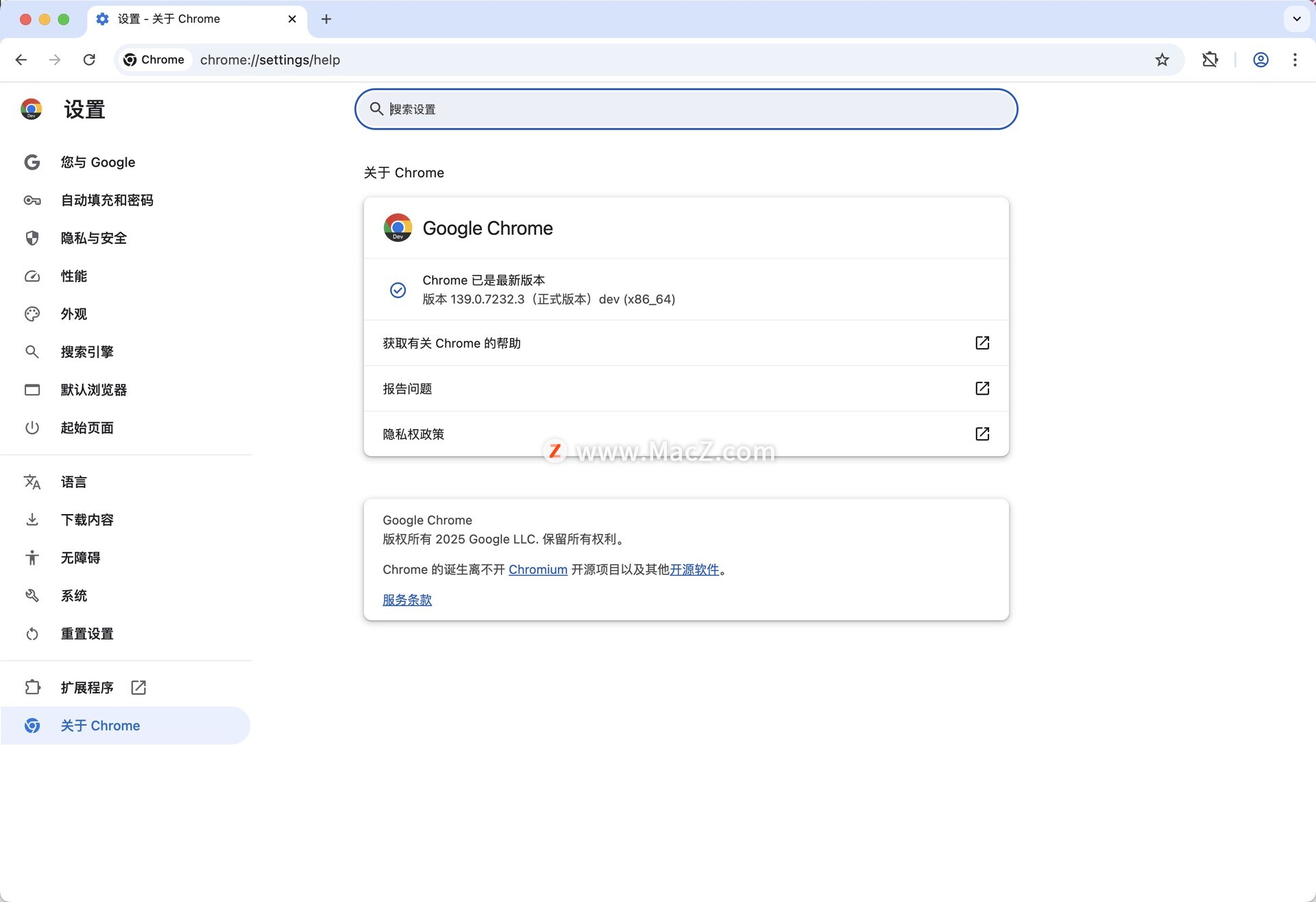The height and width of the screenshot is (902, 1316).
Task: Click the magnifier icon beside 搜索引擎
Action: click(32, 352)
